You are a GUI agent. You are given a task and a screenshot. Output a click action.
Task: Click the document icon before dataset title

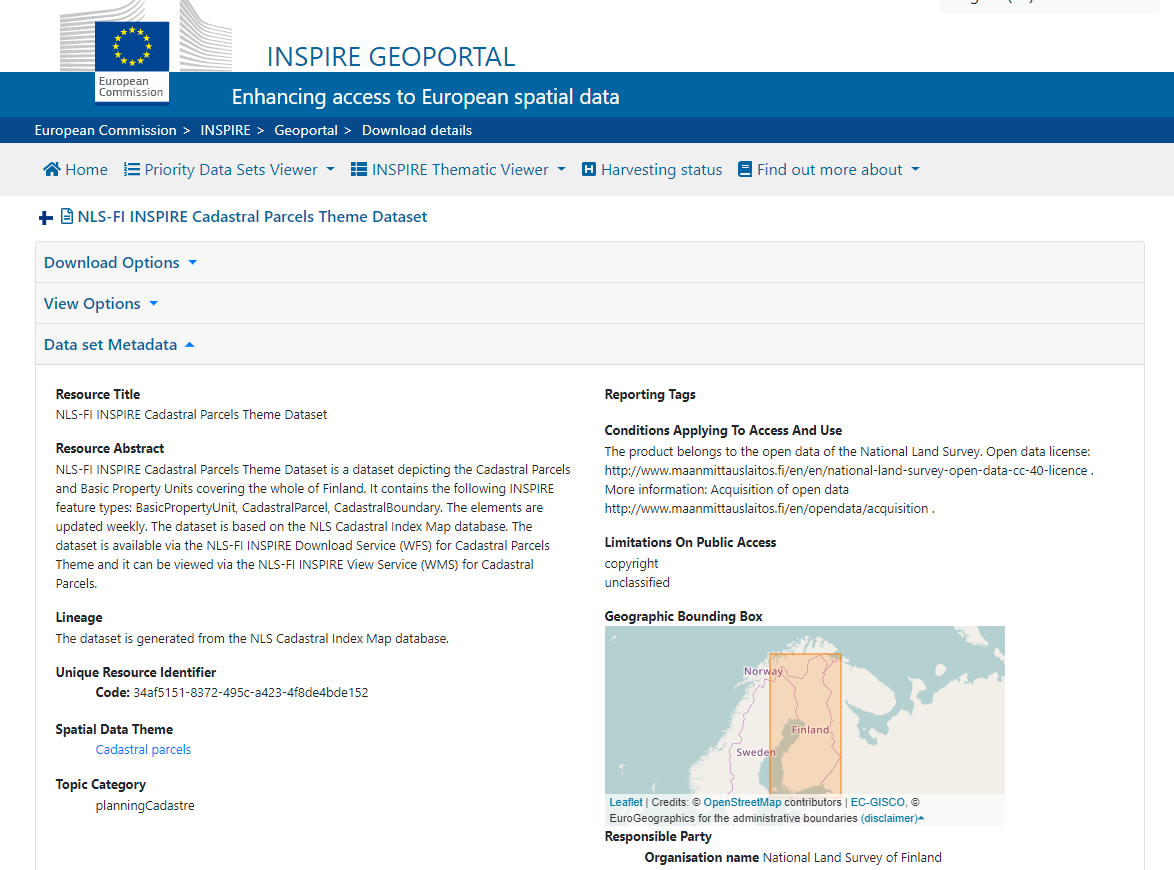(x=67, y=217)
